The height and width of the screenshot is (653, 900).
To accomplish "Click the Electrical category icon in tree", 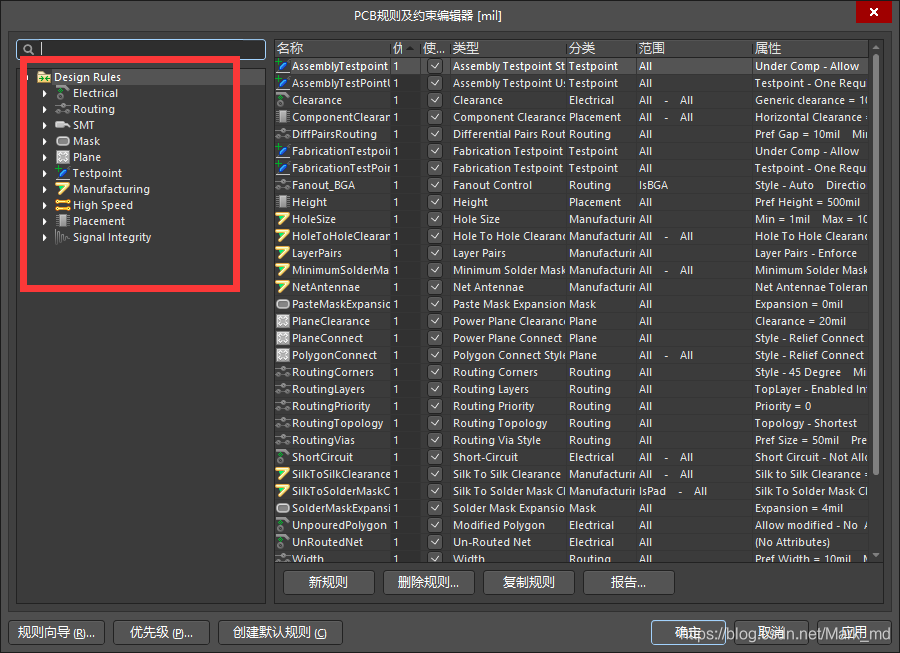I will point(62,93).
